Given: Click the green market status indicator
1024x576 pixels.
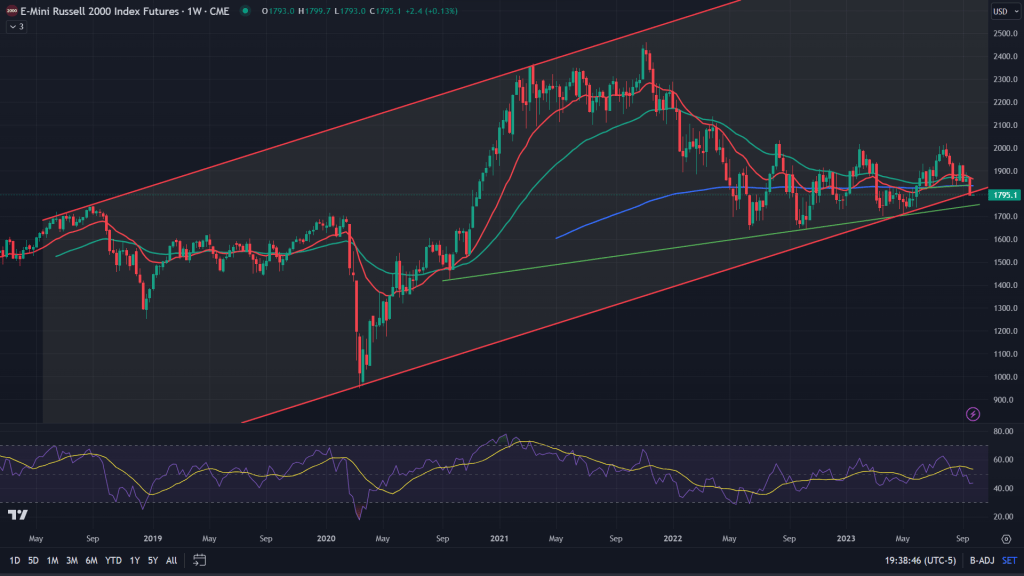Looking at the screenshot, I should pos(246,11).
